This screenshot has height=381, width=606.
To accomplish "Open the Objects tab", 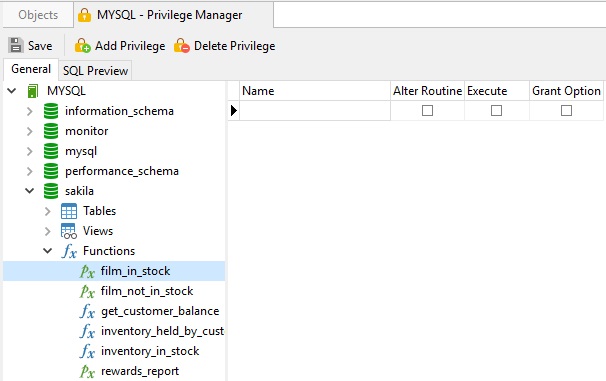I will [x=38, y=15].
